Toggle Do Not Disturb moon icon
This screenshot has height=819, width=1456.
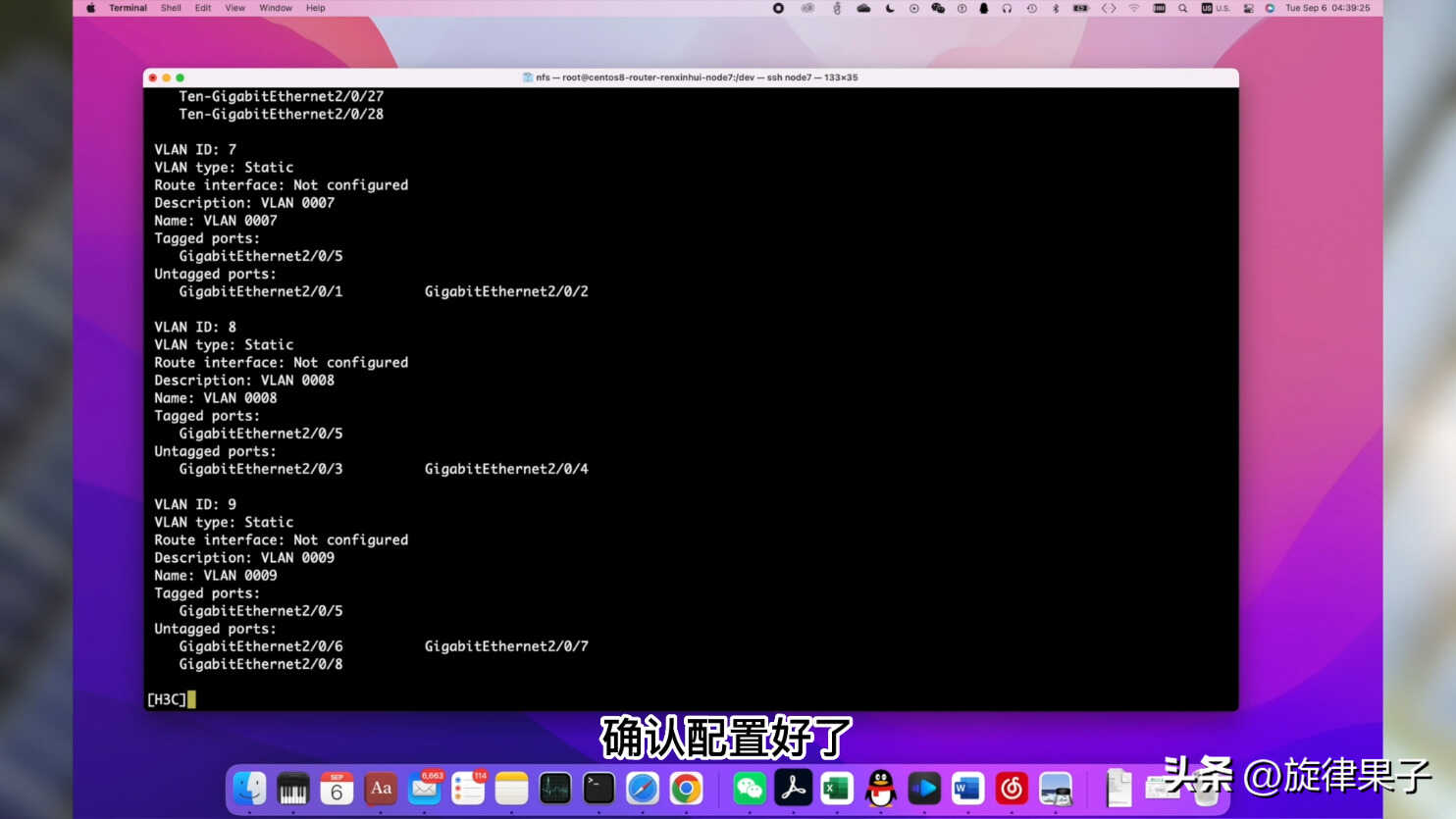point(890,8)
